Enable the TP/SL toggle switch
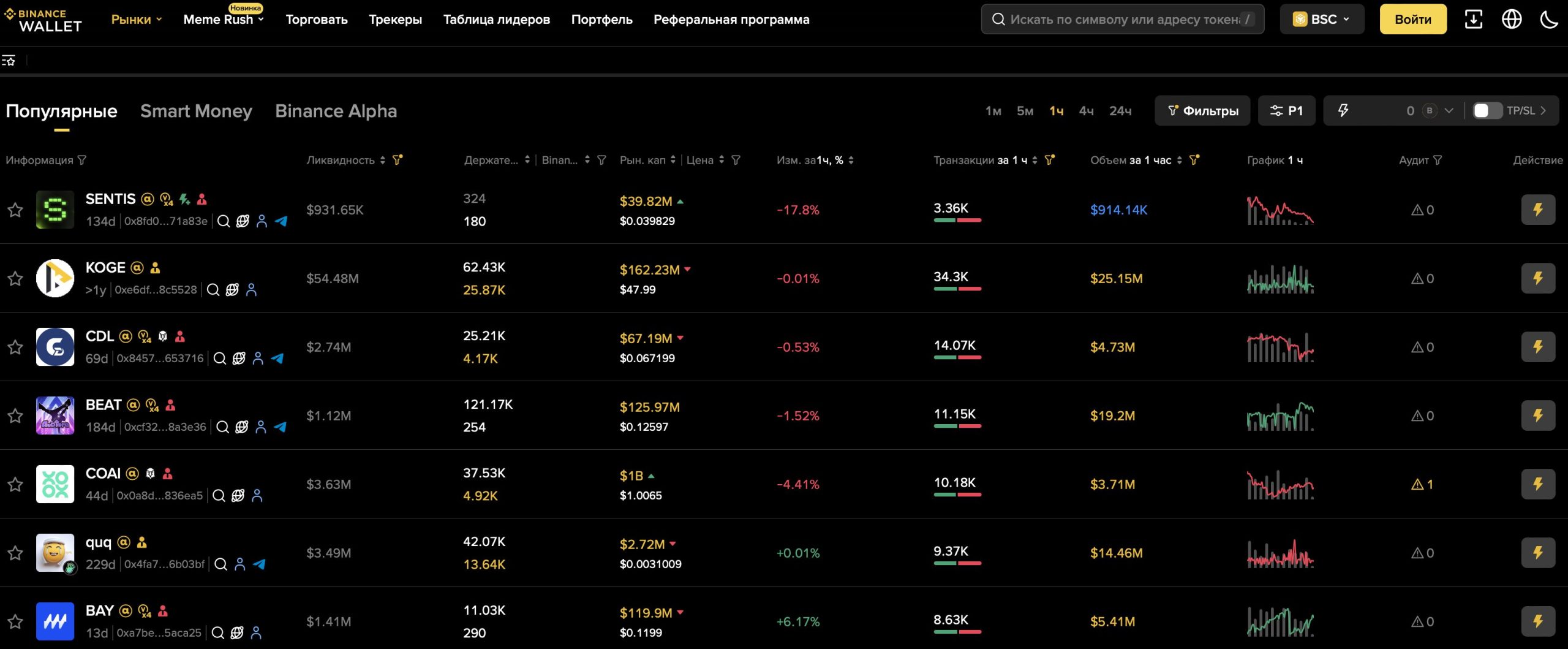1568x649 pixels. [1487, 111]
